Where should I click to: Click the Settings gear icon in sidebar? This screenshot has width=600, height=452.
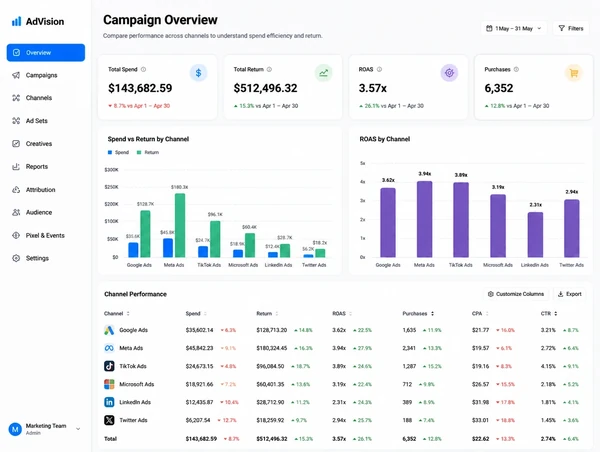[16, 258]
